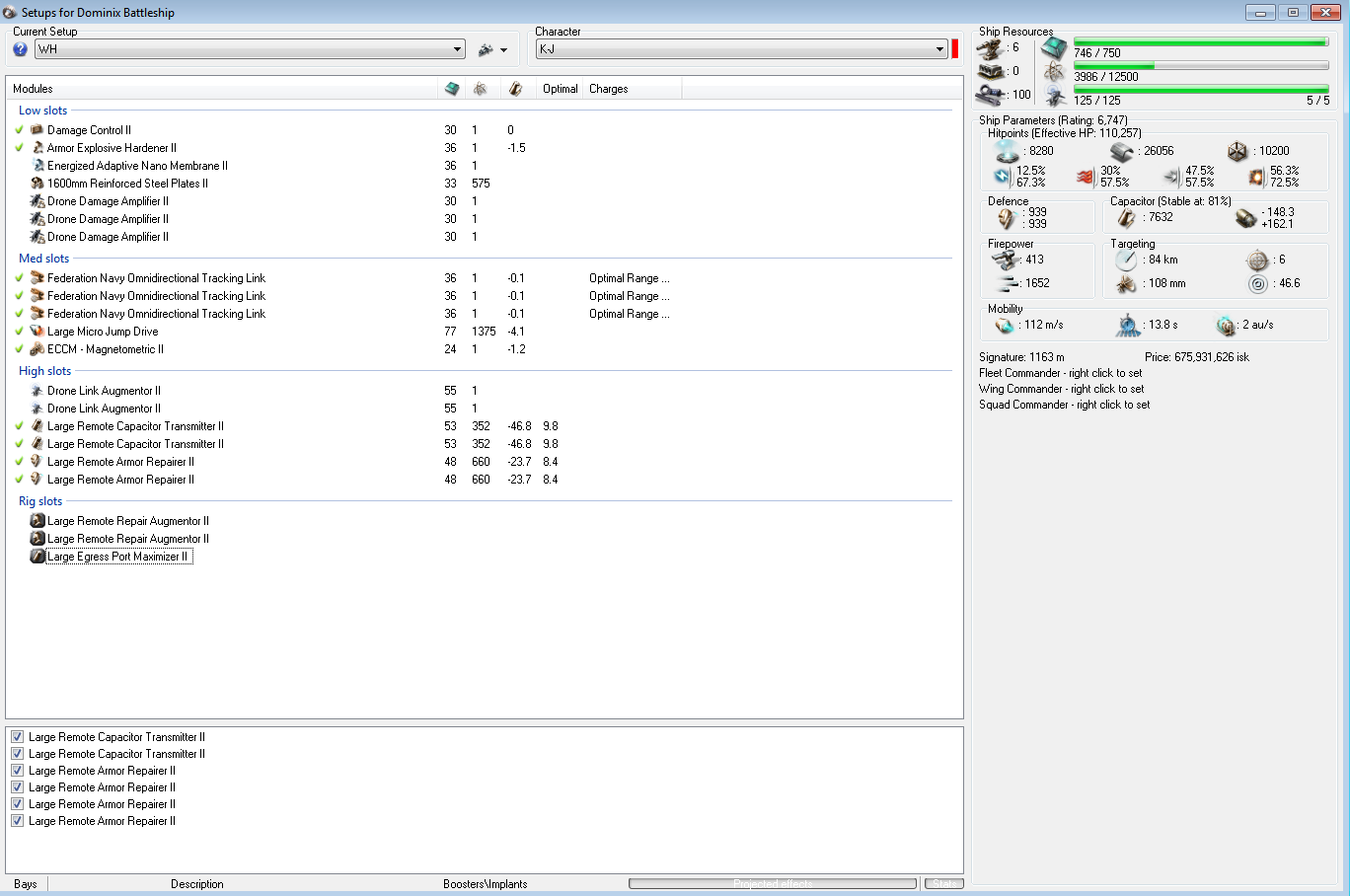1350x896 pixels.
Task: Click the CPU usage bar at 746 / 750
Action: coord(1201,42)
